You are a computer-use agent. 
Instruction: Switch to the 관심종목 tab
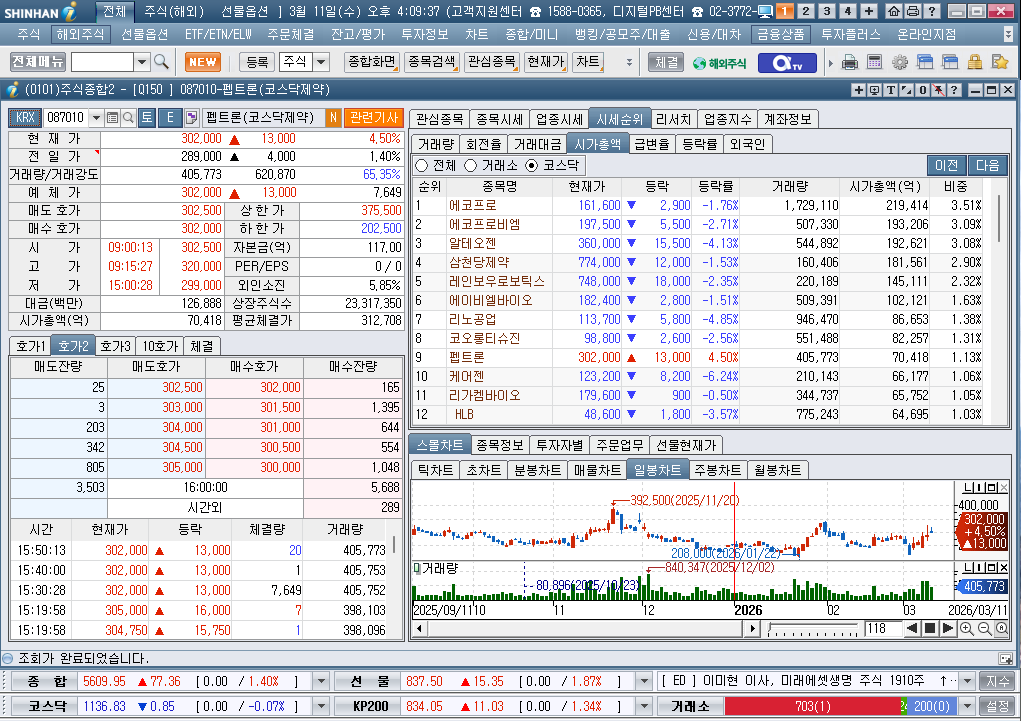click(x=439, y=119)
